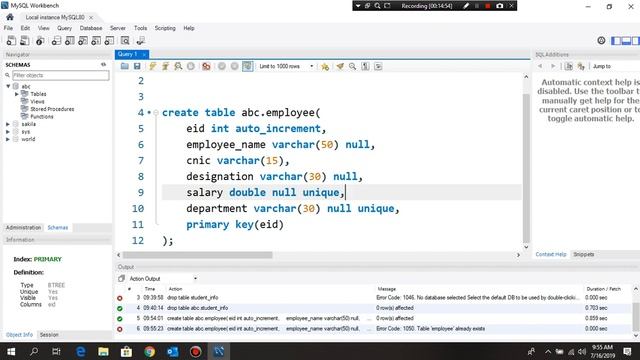
Task: Beautify the query with the broom icon
Action: point(340,66)
